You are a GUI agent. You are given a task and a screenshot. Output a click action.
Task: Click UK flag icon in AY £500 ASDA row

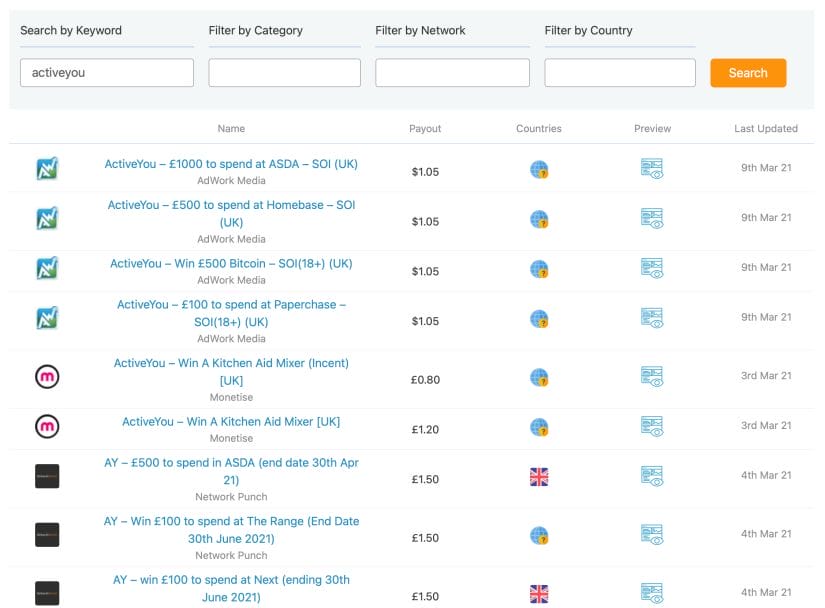(x=539, y=477)
